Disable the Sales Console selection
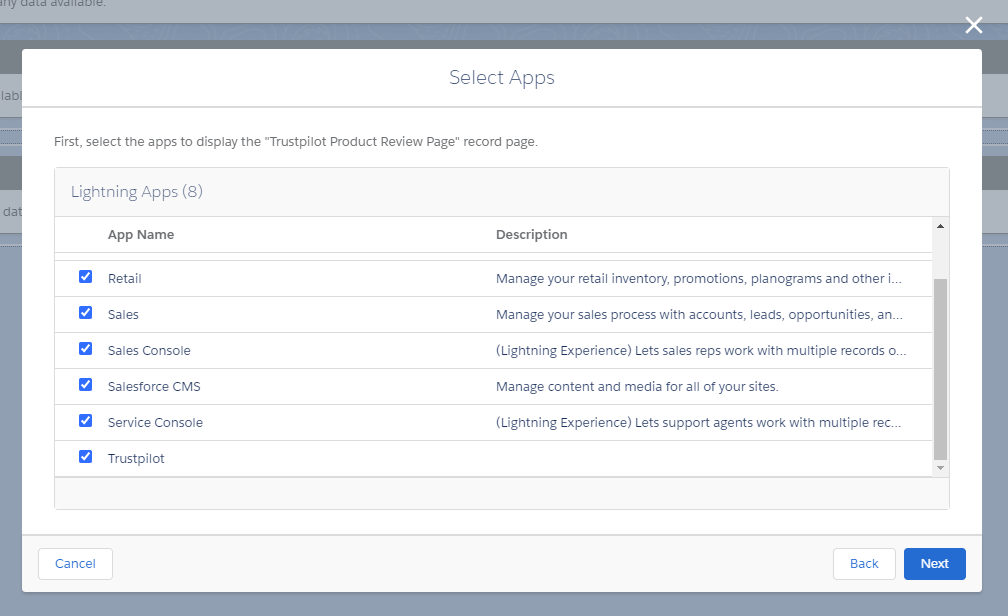 tap(85, 348)
